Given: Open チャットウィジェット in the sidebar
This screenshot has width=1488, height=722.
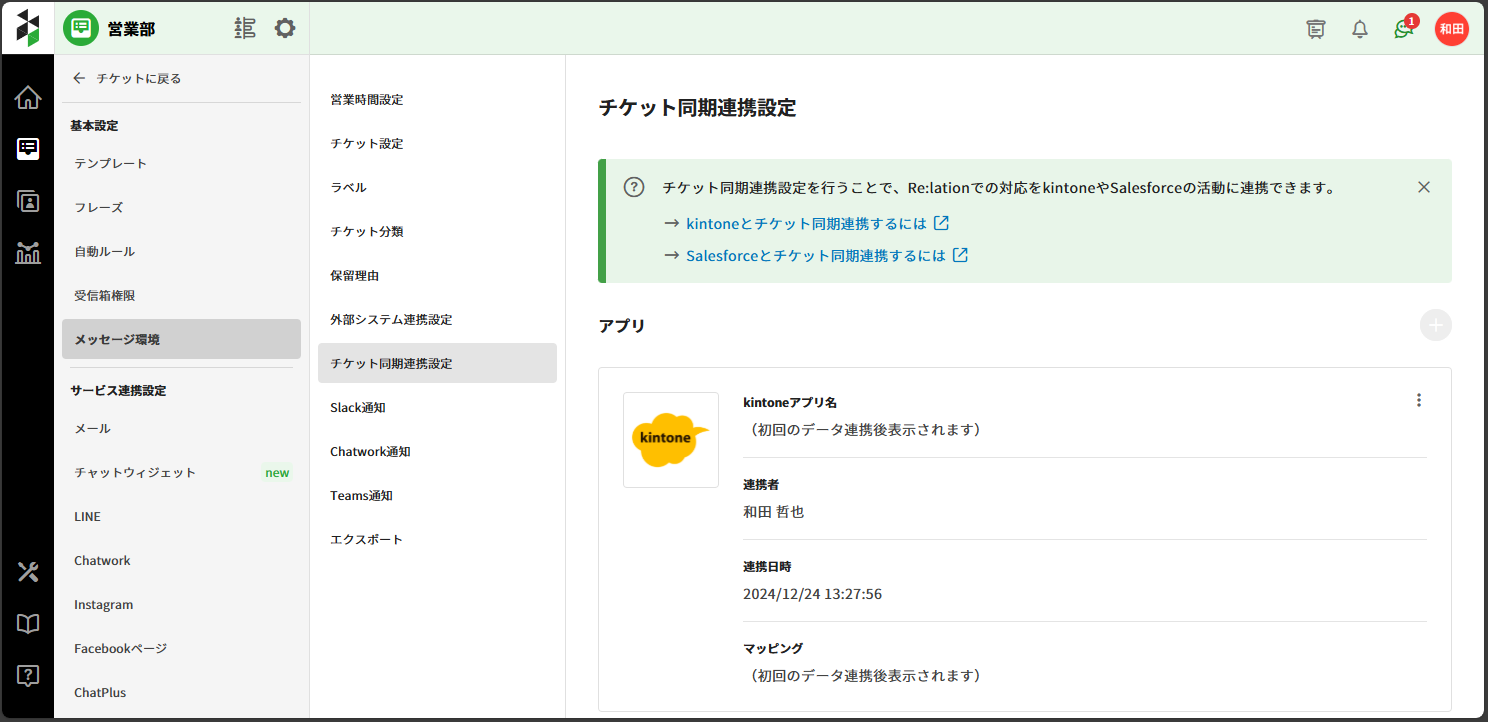Looking at the screenshot, I should (x=135, y=472).
